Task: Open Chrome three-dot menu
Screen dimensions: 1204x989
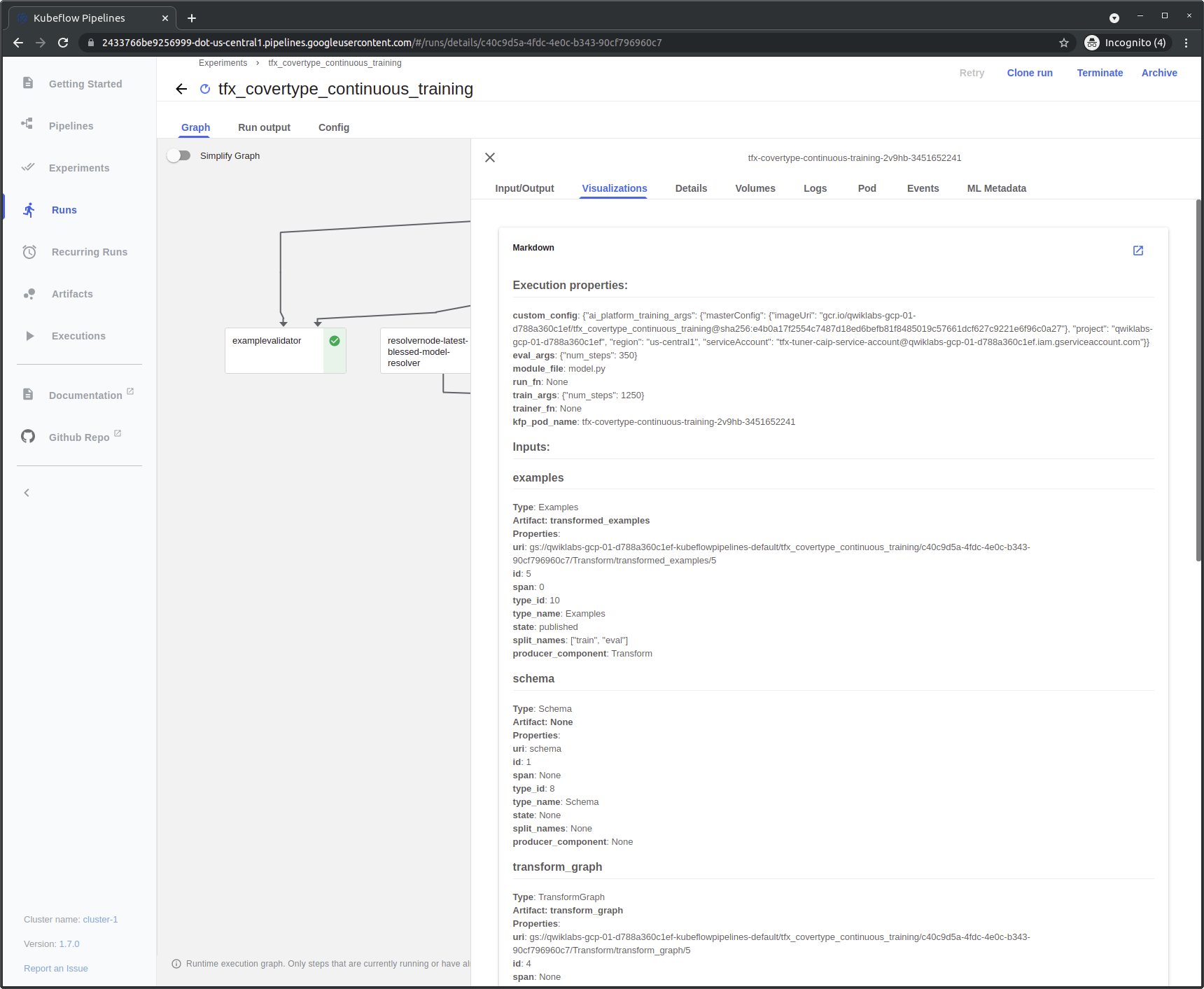Action: (x=1186, y=43)
